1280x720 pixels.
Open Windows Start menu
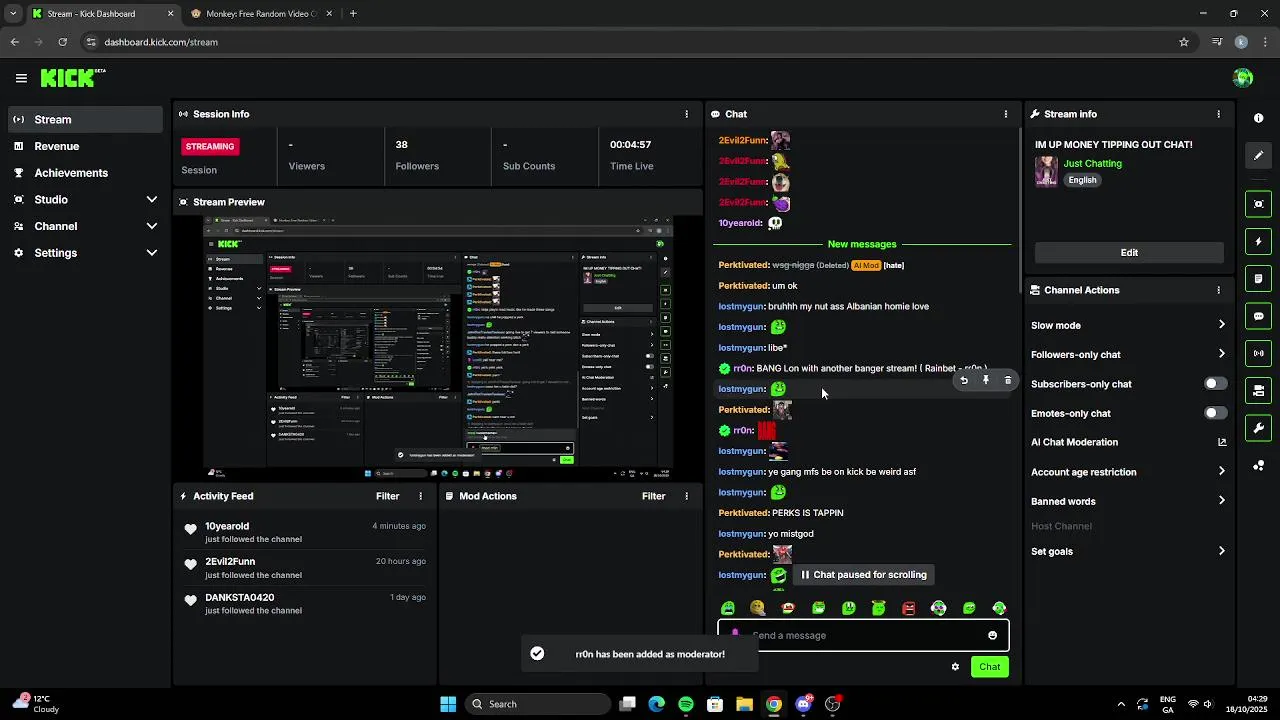pos(448,704)
